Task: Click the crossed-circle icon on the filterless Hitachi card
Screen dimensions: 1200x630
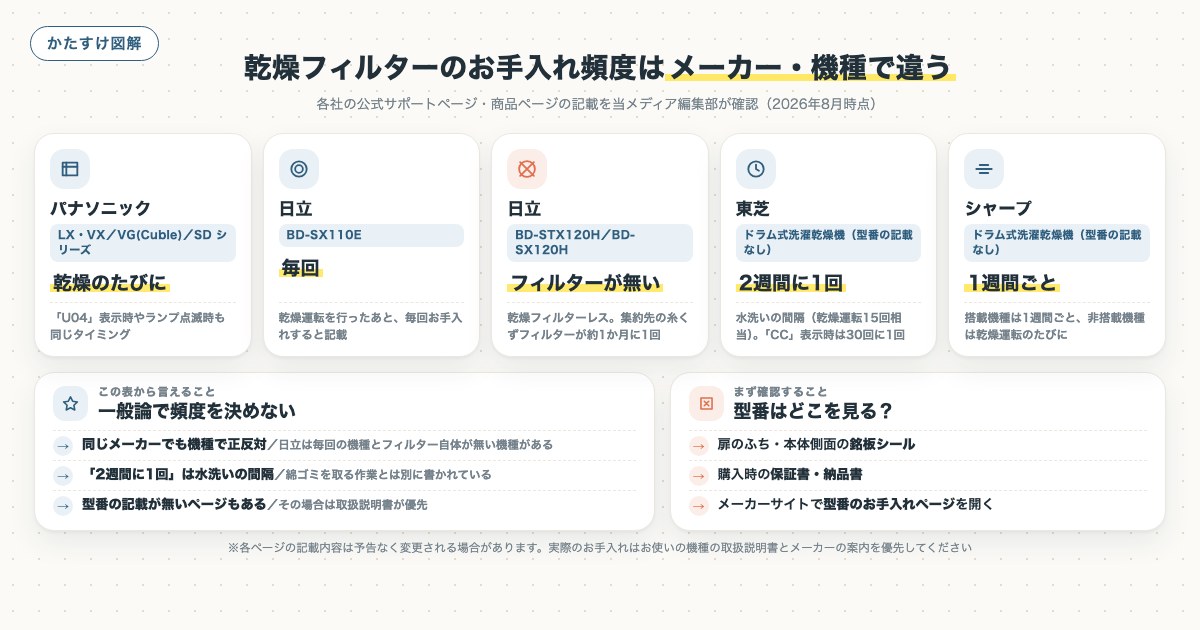Action: click(x=527, y=169)
